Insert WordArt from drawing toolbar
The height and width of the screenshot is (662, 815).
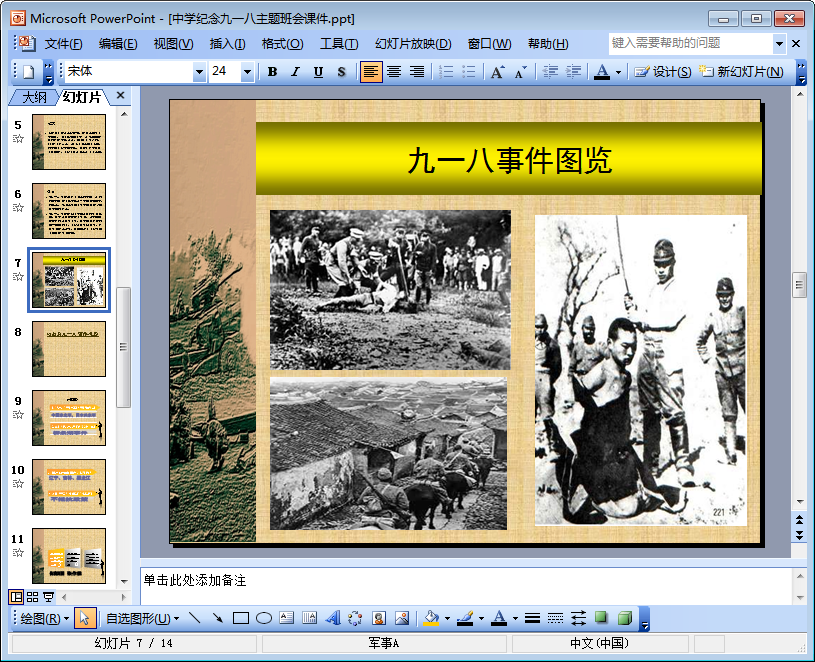[333, 618]
